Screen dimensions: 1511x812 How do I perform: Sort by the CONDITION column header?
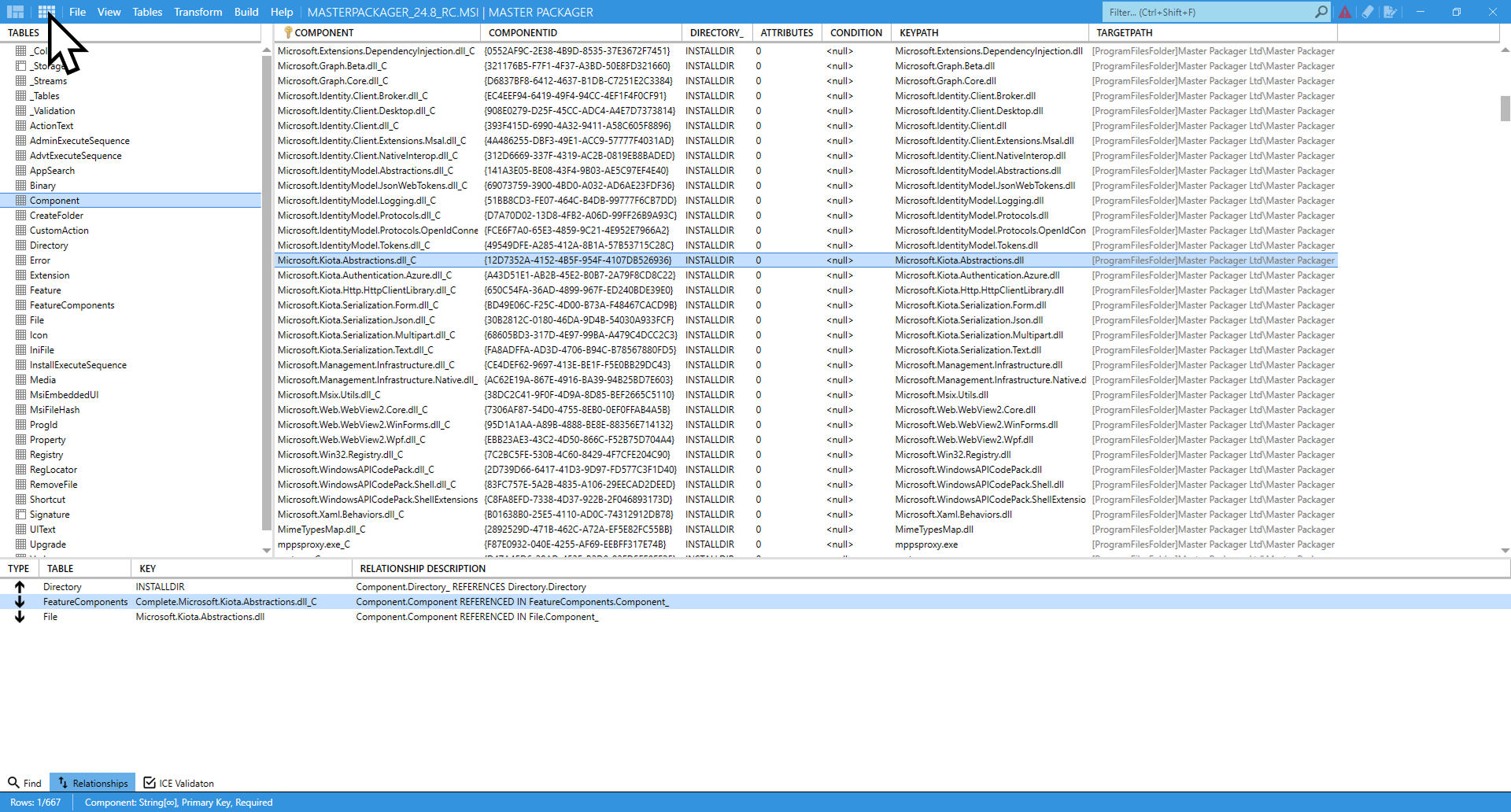(855, 32)
